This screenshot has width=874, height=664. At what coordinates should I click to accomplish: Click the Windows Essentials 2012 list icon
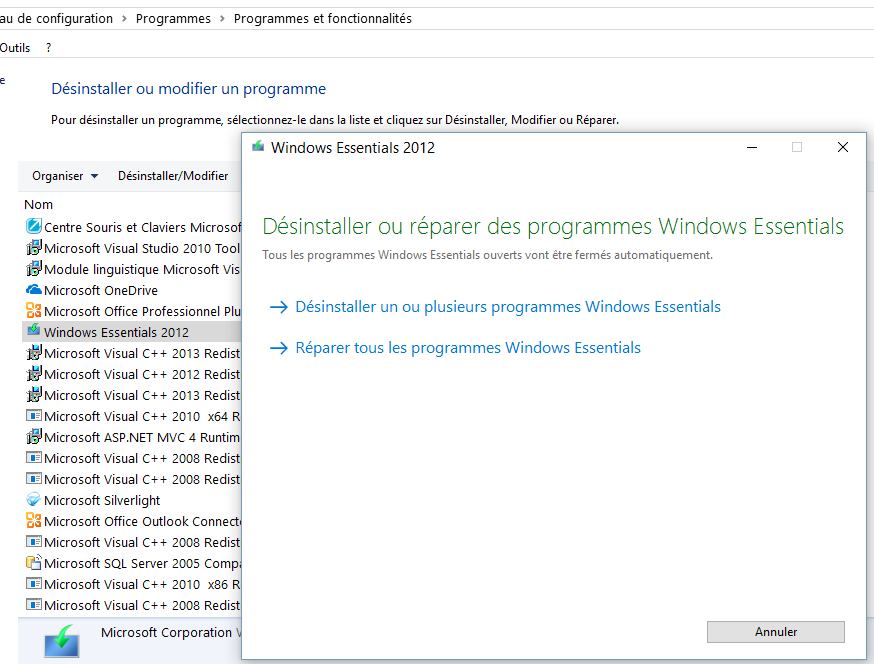pyautogui.click(x=33, y=331)
